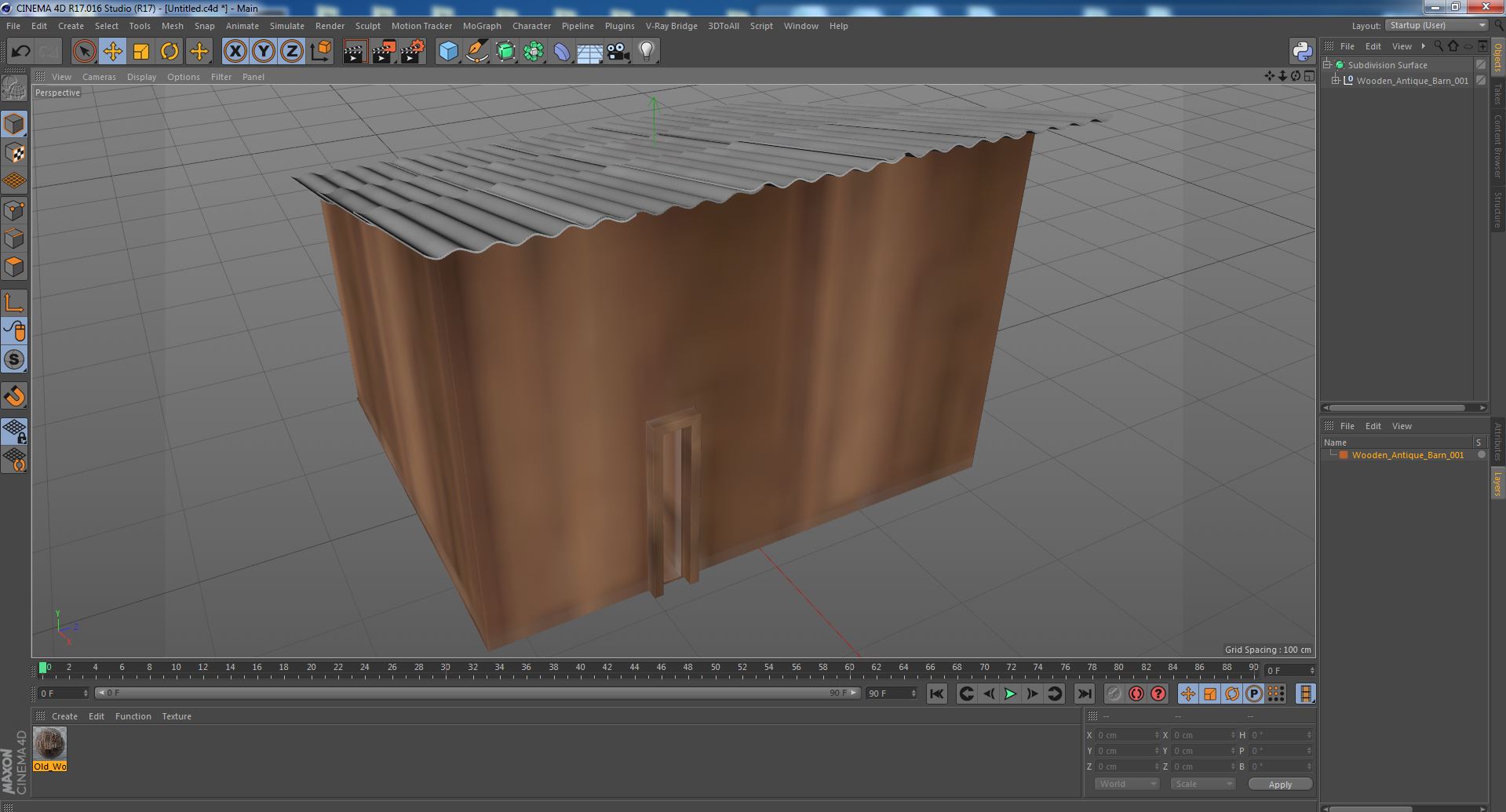This screenshot has width=1506, height=812.
Task: Open the MoGraph menu
Action: [482, 26]
